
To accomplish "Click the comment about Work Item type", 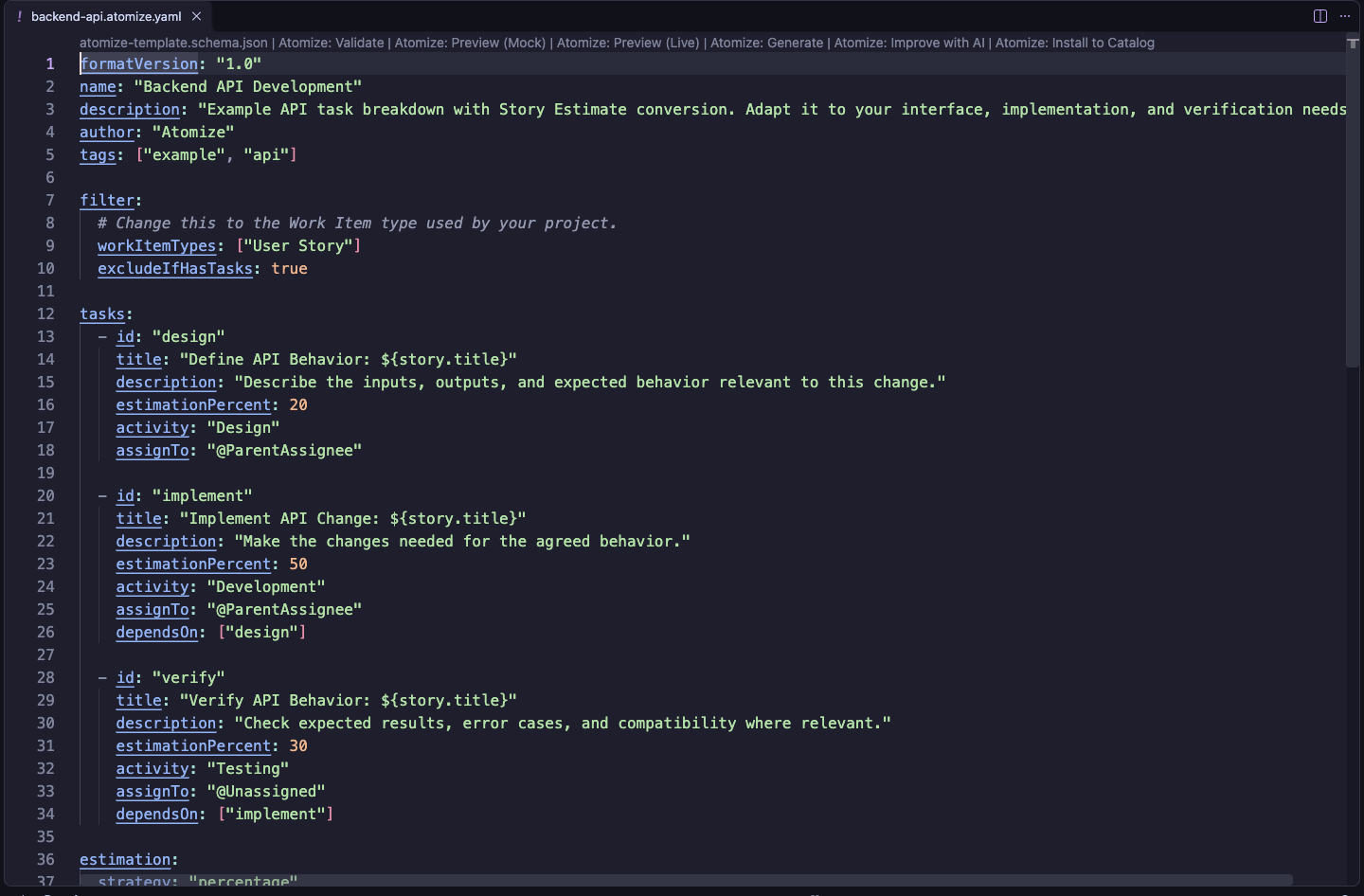I will pyautogui.click(x=357, y=223).
